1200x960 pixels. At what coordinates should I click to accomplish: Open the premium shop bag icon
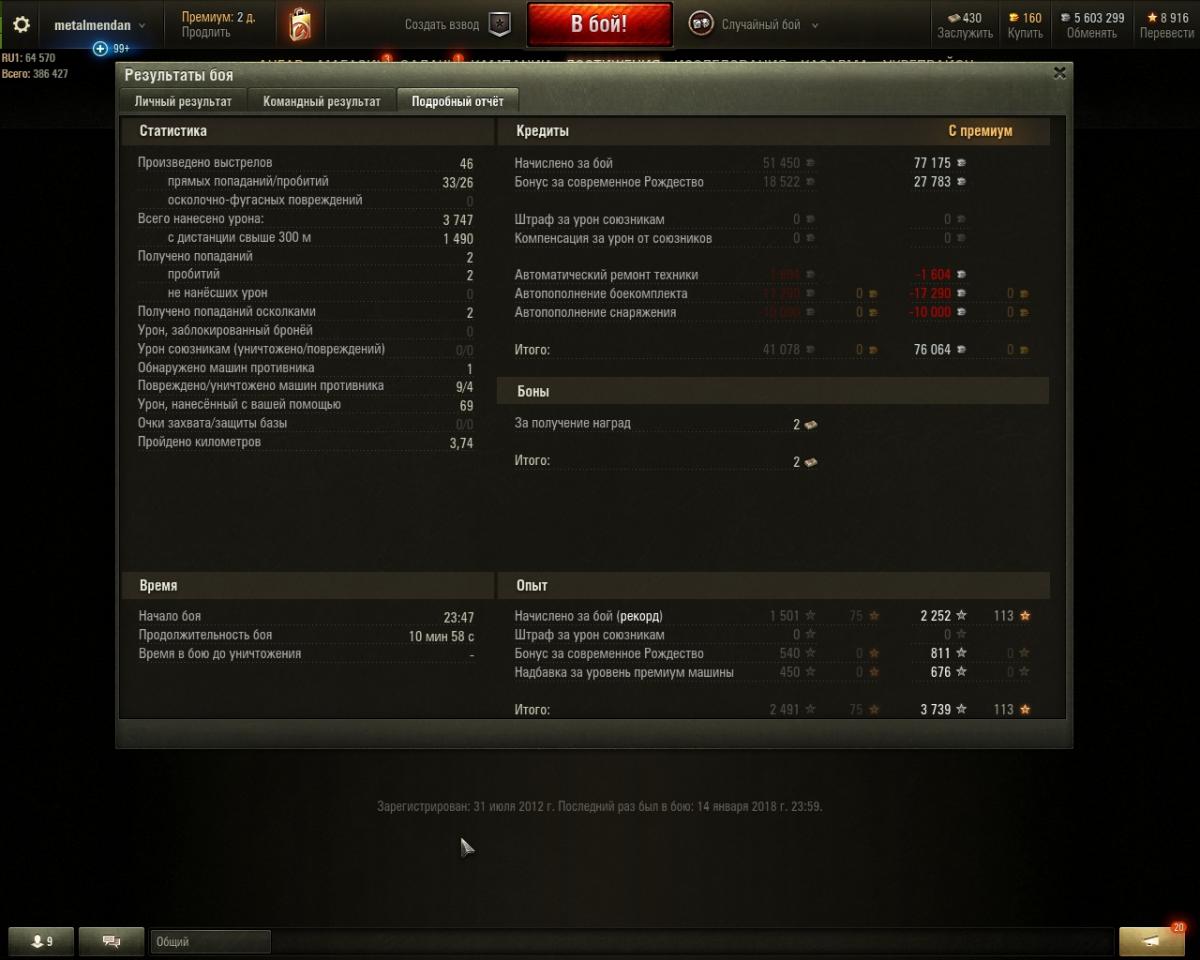299,25
